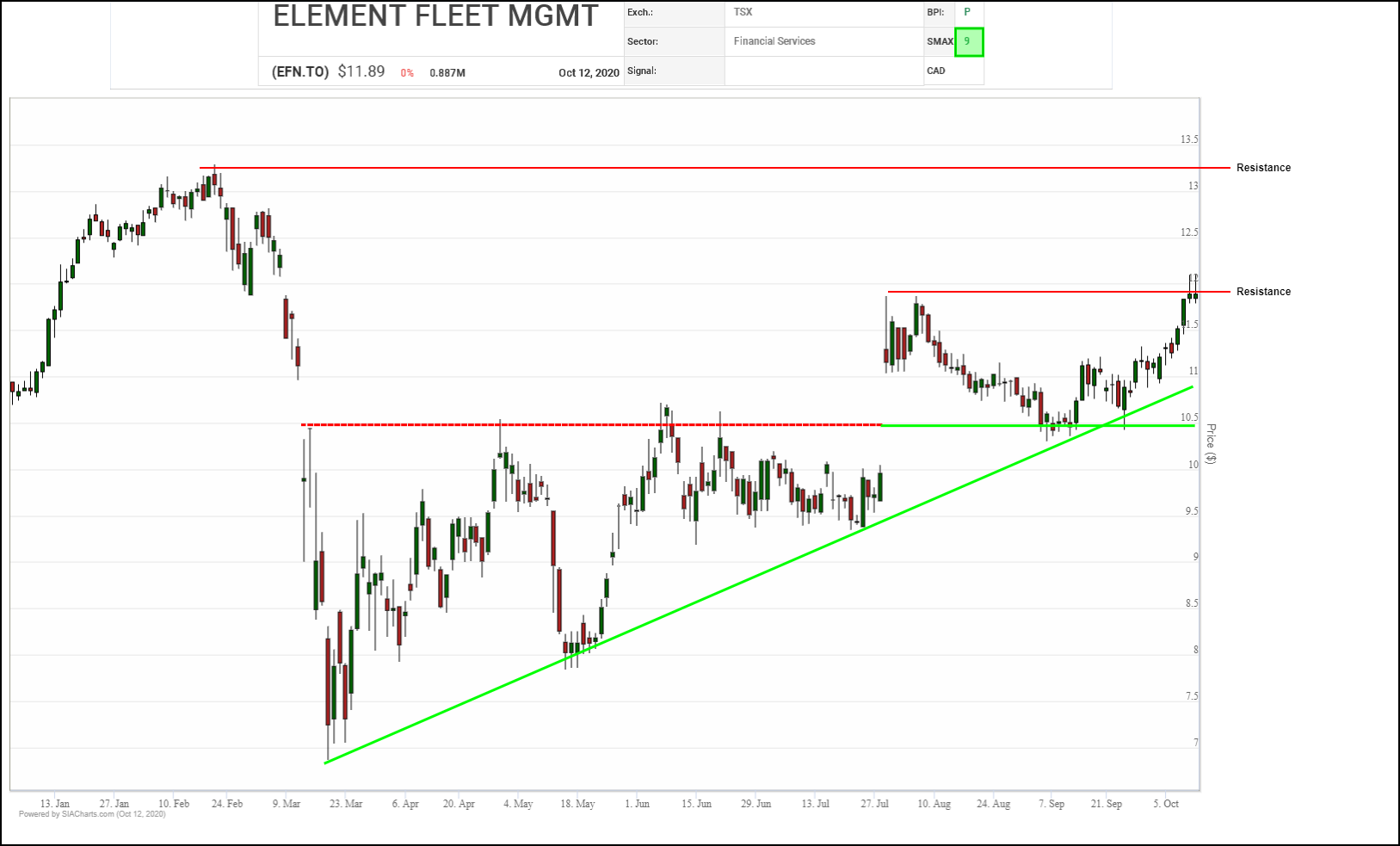Image resolution: width=1400 pixels, height=846 pixels.
Task: Click the upper Resistance label
Action: click(1263, 168)
